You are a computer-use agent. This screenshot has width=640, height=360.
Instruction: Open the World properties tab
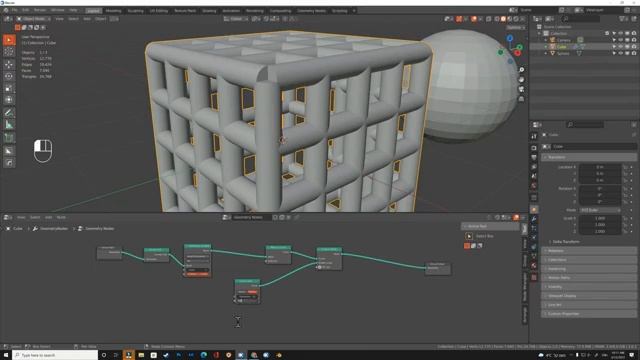pyautogui.click(x=534, y=186)
